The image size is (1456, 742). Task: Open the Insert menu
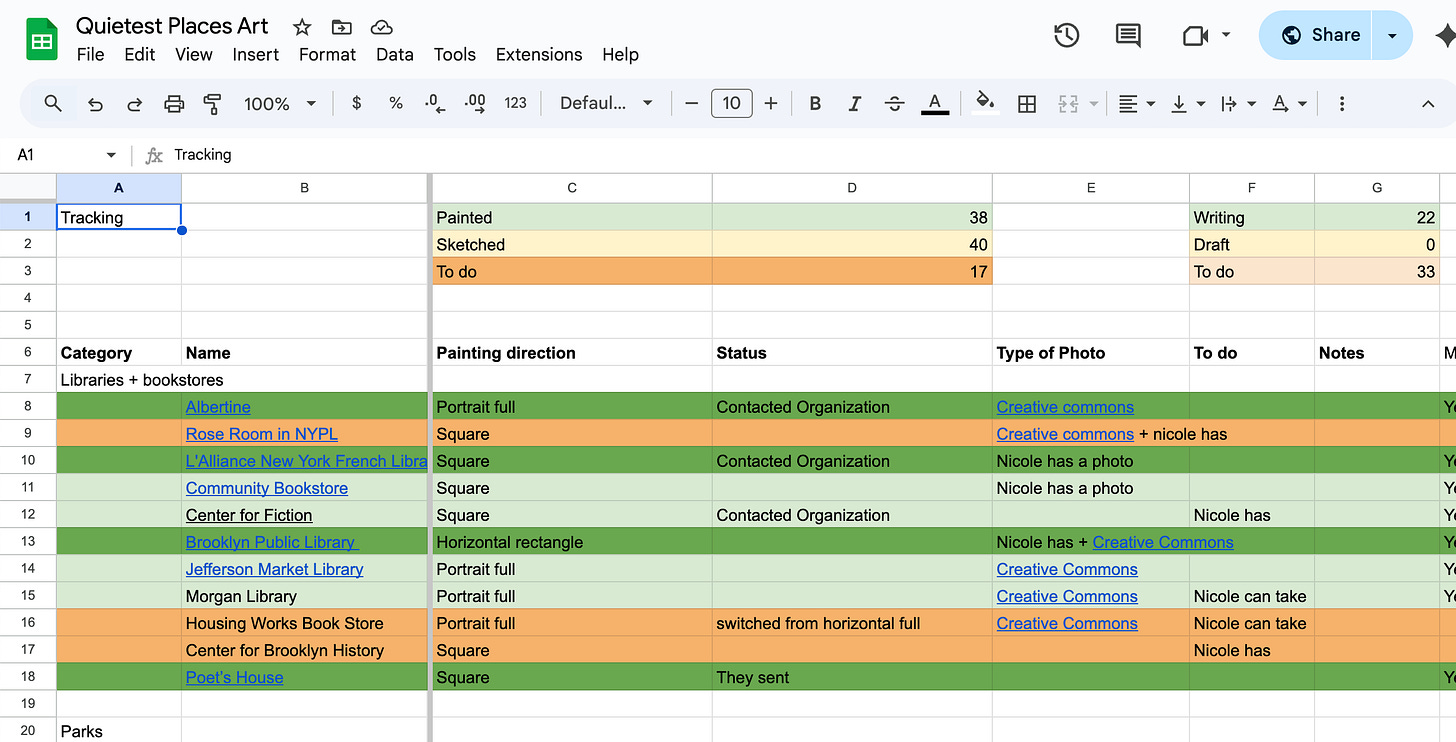[x=256, y=54]
